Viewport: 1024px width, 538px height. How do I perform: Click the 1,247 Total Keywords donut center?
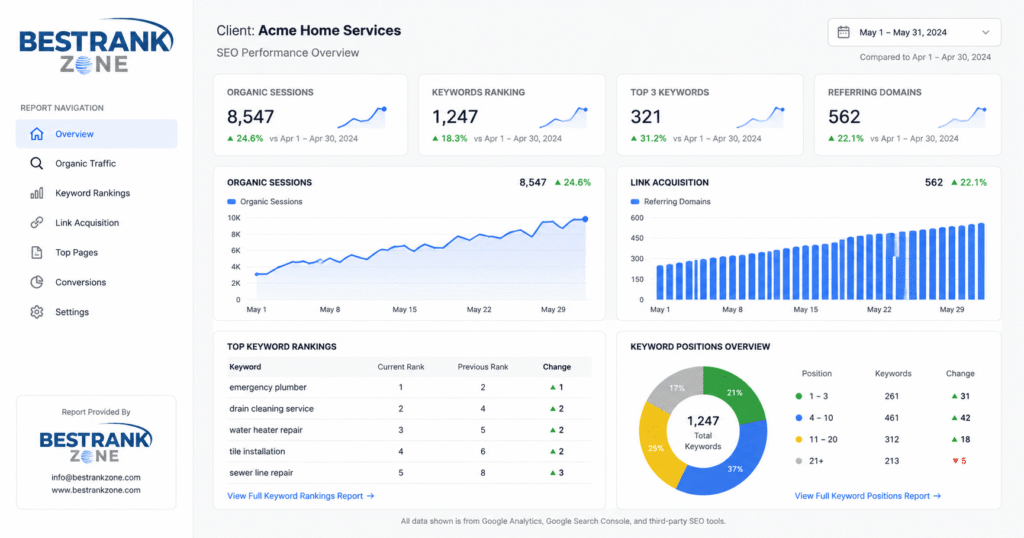[x=703, y=432]
